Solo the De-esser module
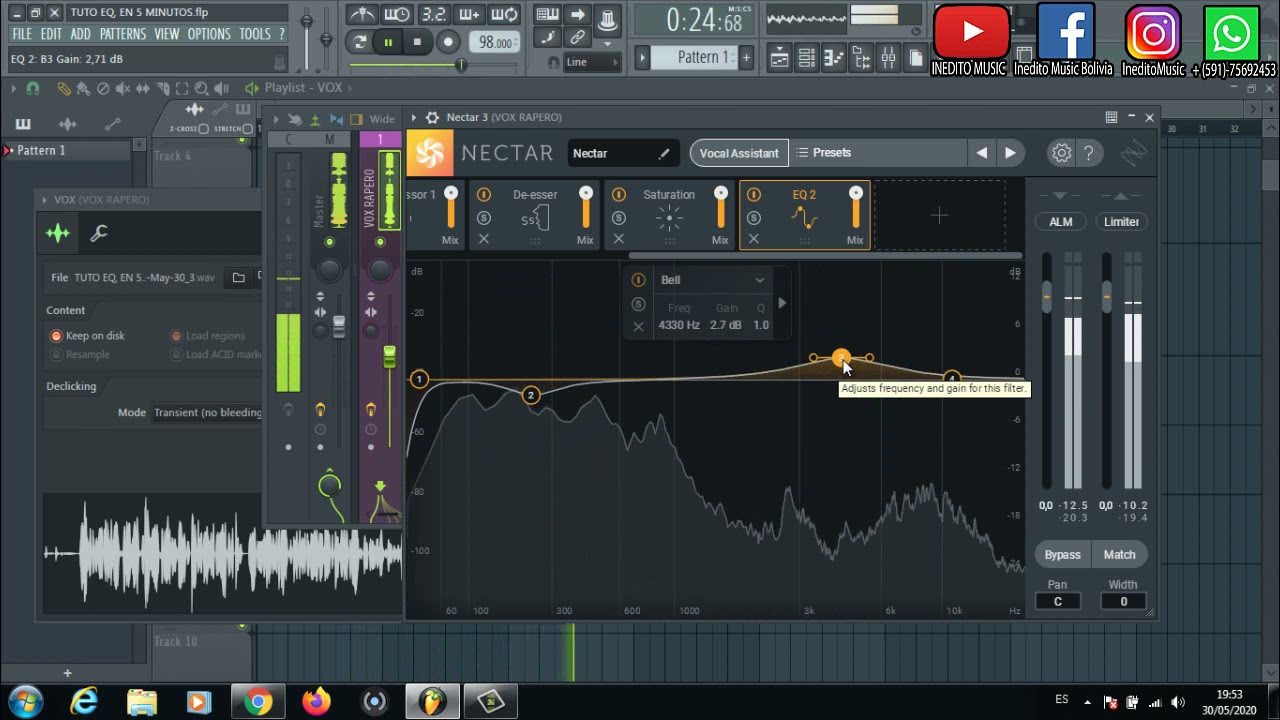This screenshot has width=1280, height=720. click(x=484, y=218)
